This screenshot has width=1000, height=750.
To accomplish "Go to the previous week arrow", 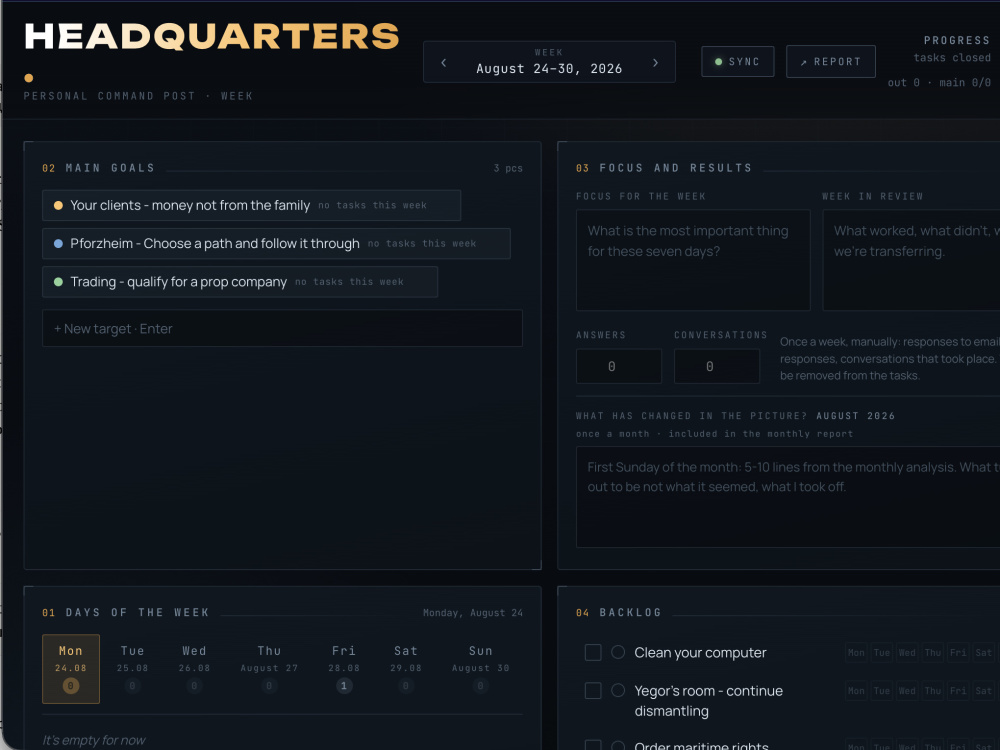I will pos(444,62).
